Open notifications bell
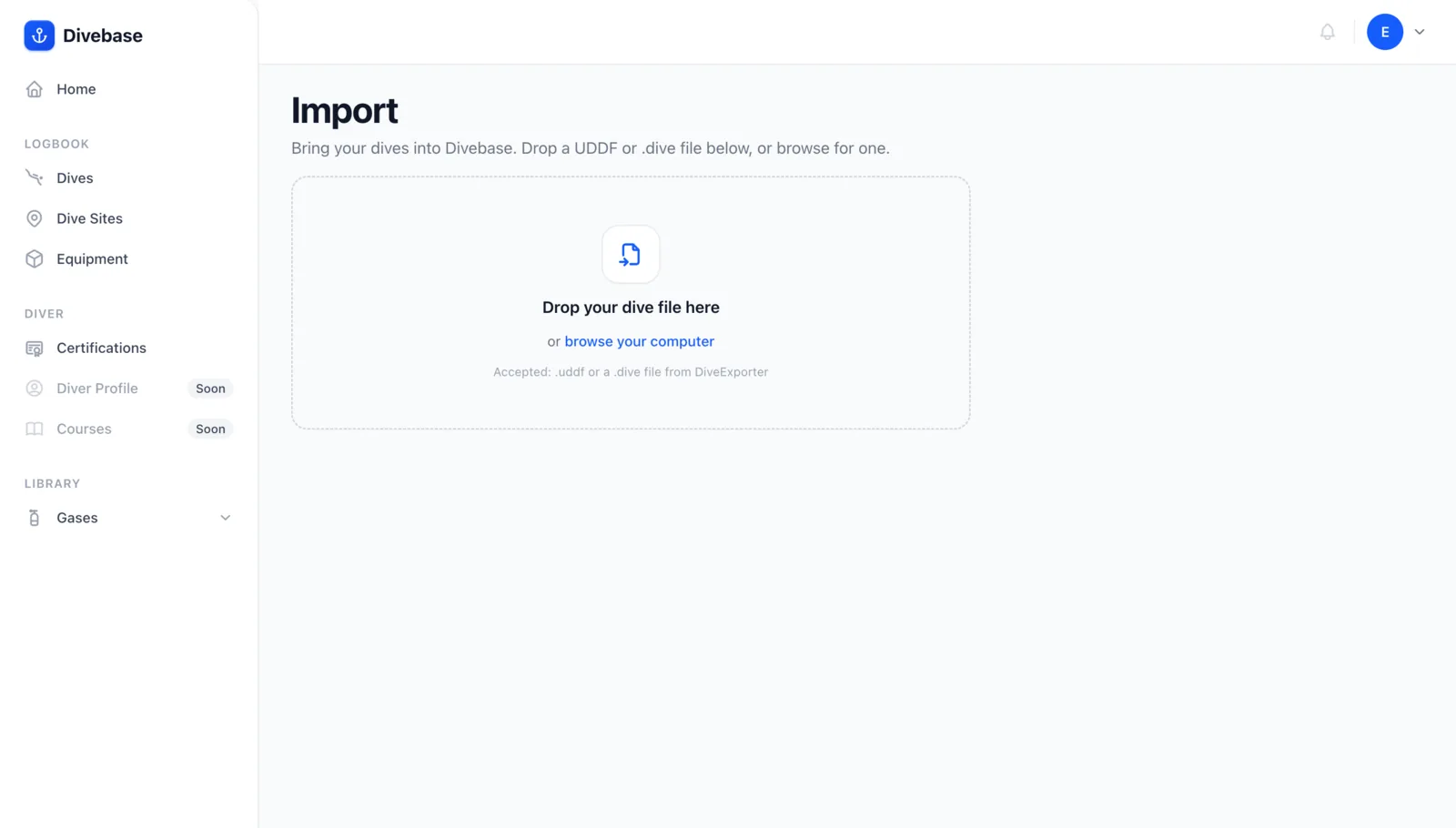This screenshot has height=828, width=1456. [1328, 32]
